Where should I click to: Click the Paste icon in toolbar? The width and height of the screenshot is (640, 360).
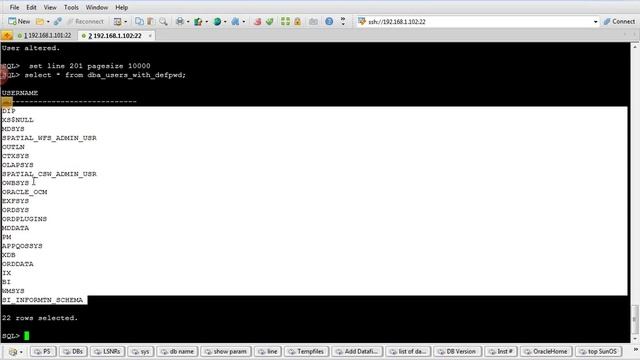pyautogui.click(x=151, y=21)
